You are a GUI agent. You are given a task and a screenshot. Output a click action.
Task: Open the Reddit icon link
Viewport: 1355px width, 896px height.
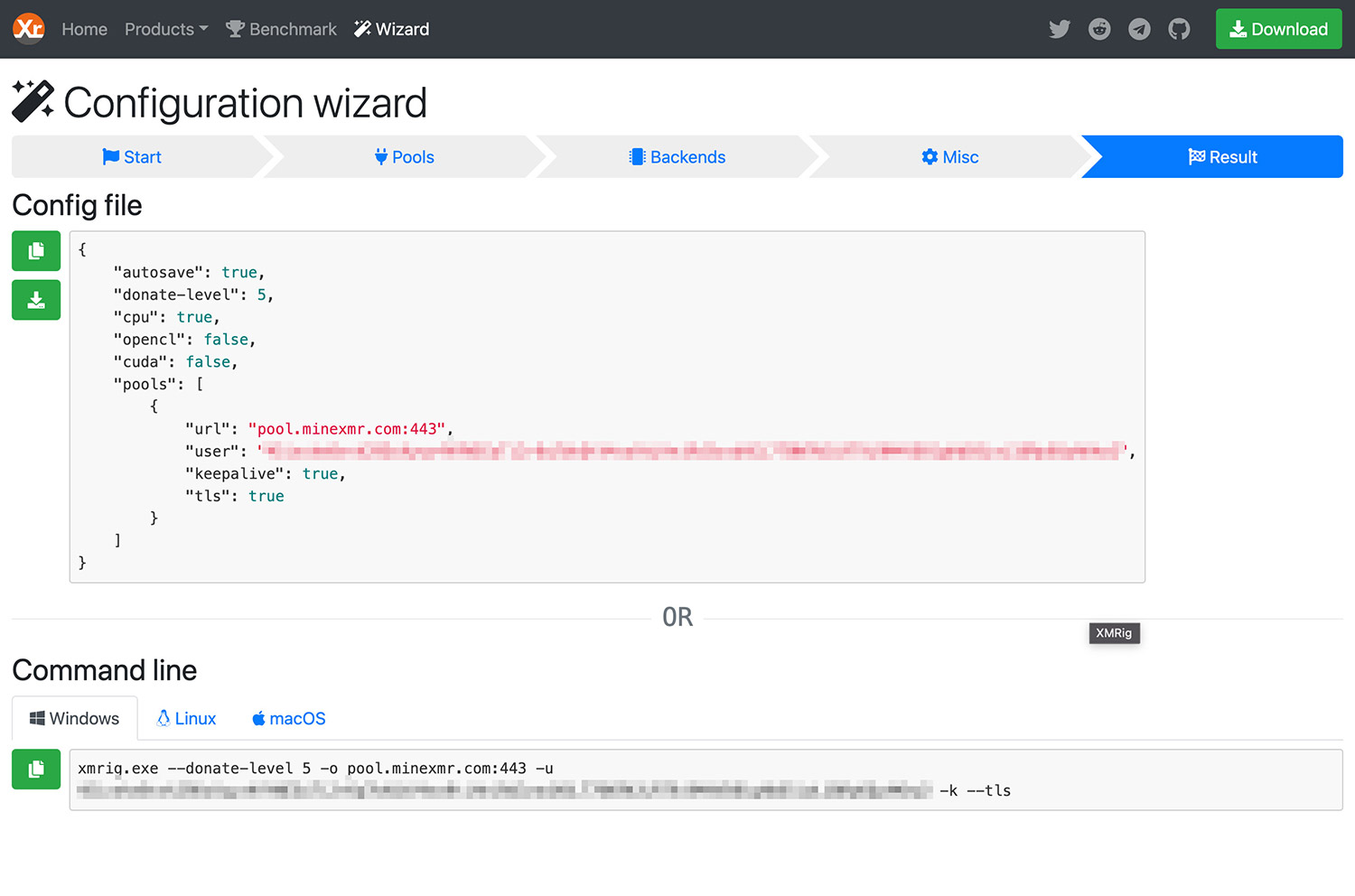(1099, 29)
